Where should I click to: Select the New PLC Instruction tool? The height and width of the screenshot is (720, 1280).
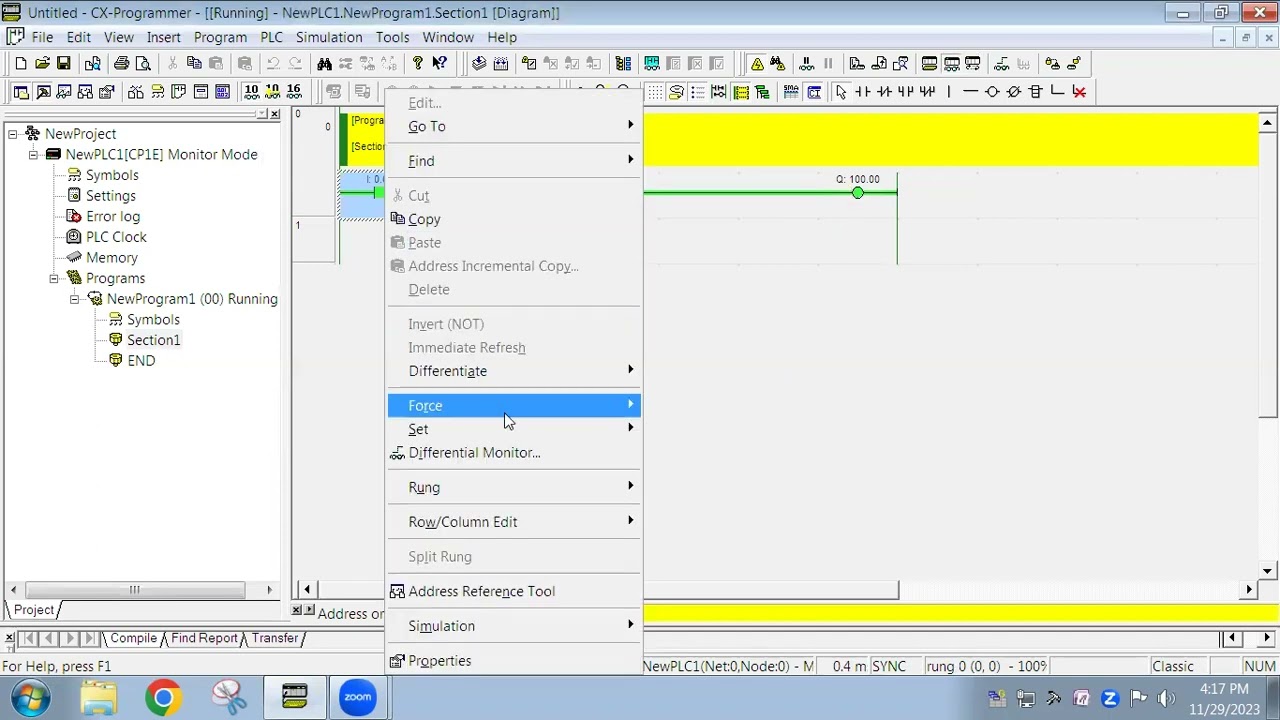[1035, 92]
